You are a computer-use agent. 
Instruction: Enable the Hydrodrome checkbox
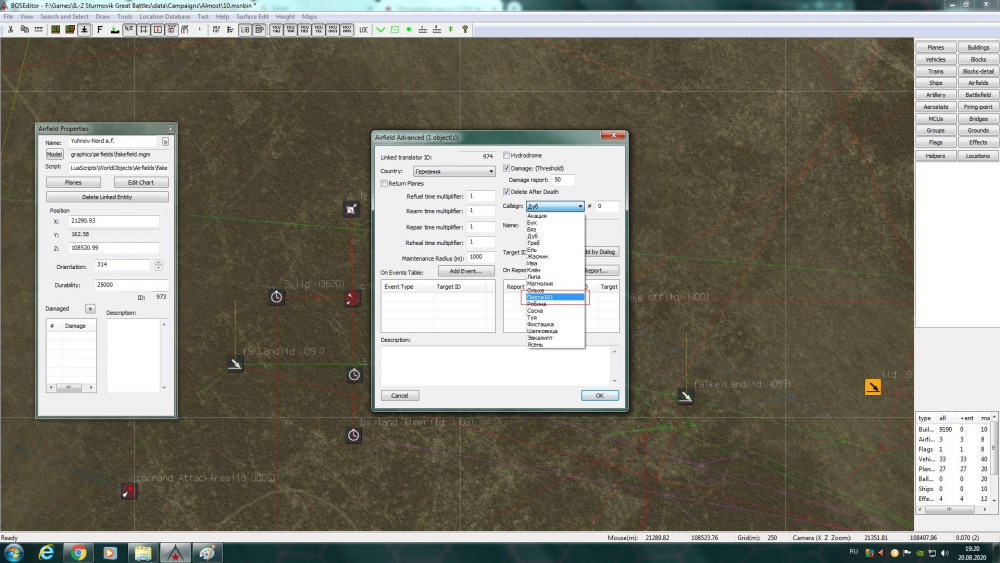click(x=506, y=156)
